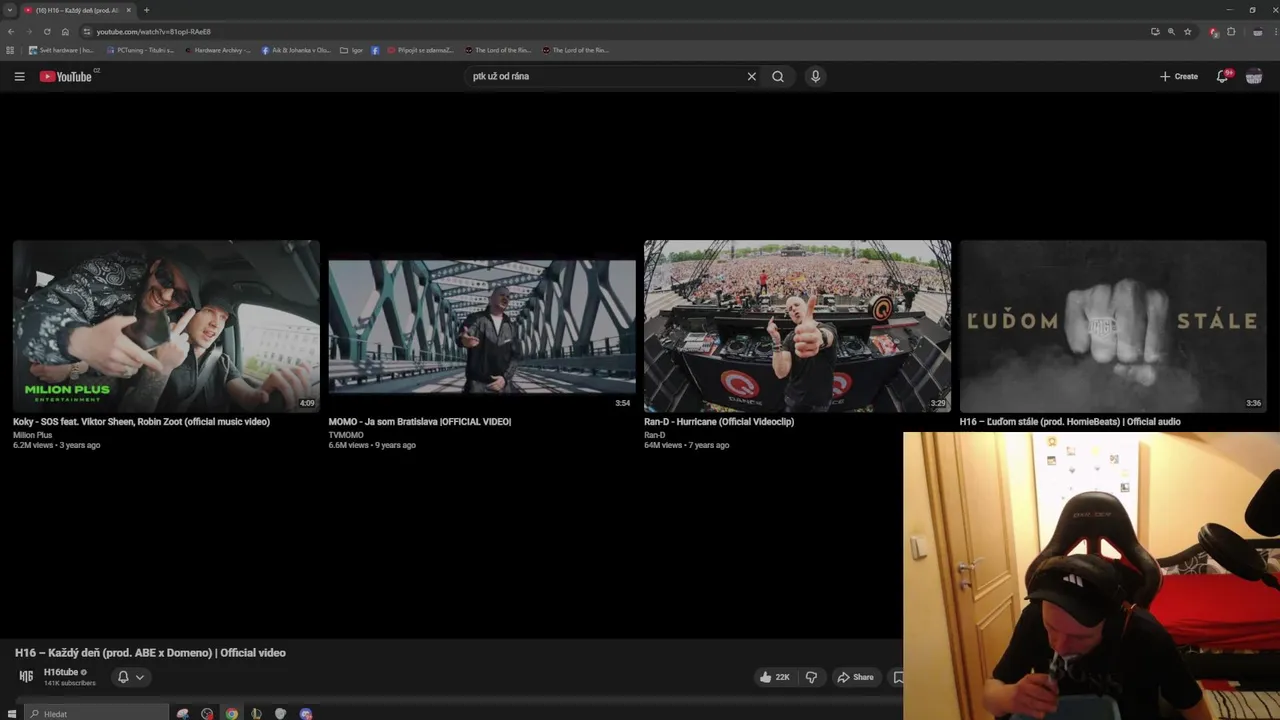Open the Facebook icon bookmark
This screenshot has height=720, width=1280.
[375, 50]
